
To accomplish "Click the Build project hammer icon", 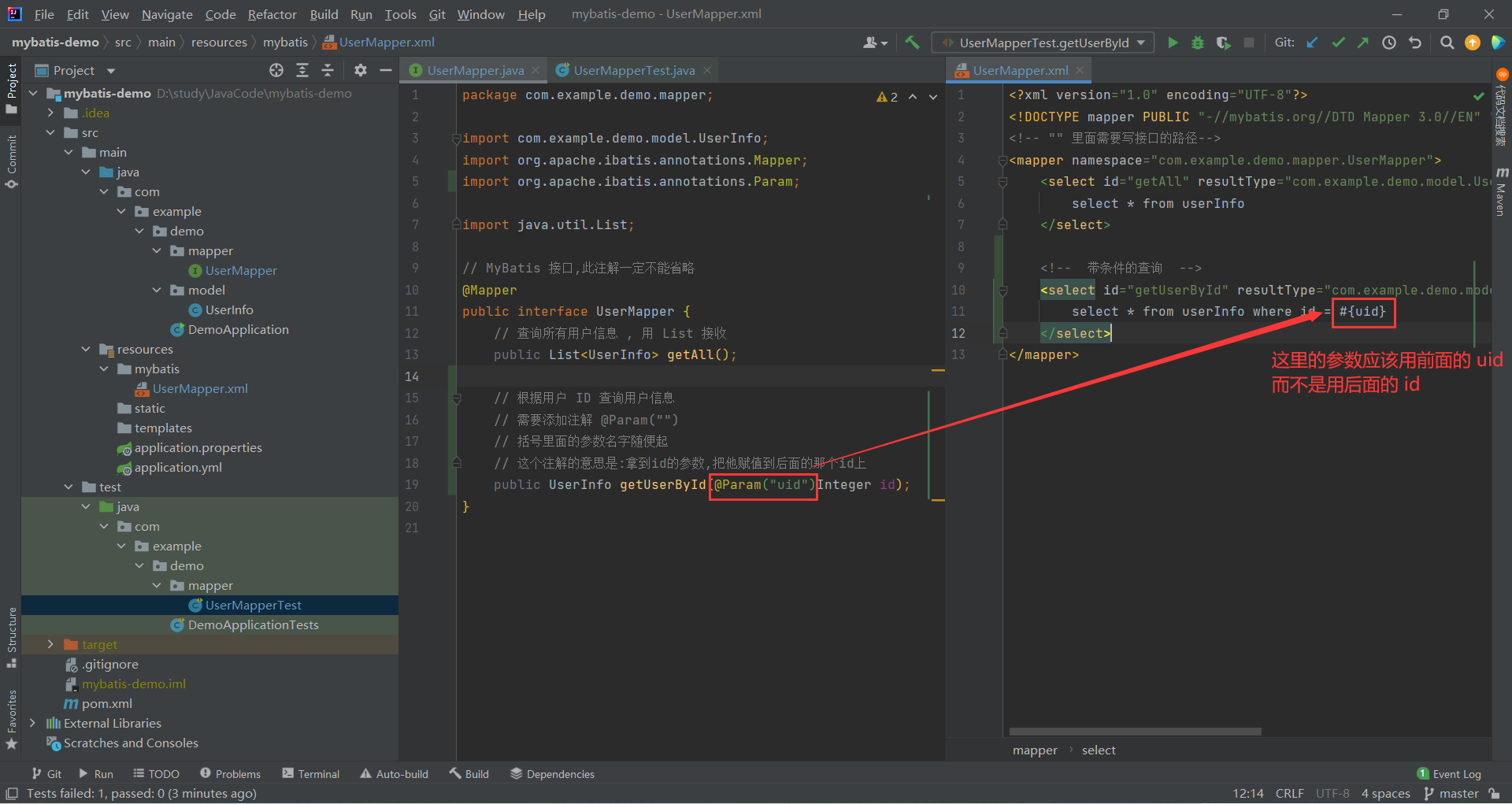I will [x=912, y=43].
